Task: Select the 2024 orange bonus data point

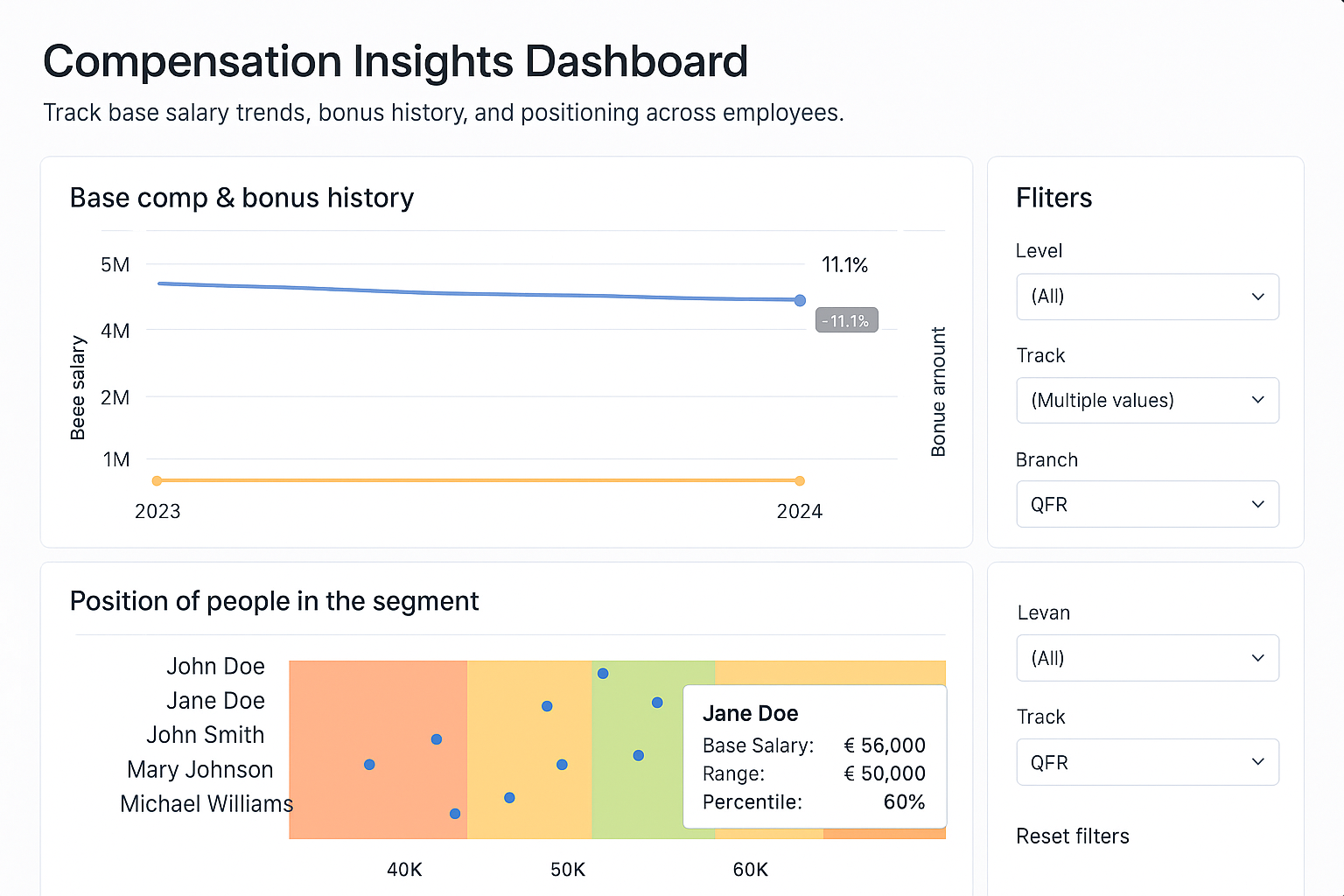Action: pos(799,480)
